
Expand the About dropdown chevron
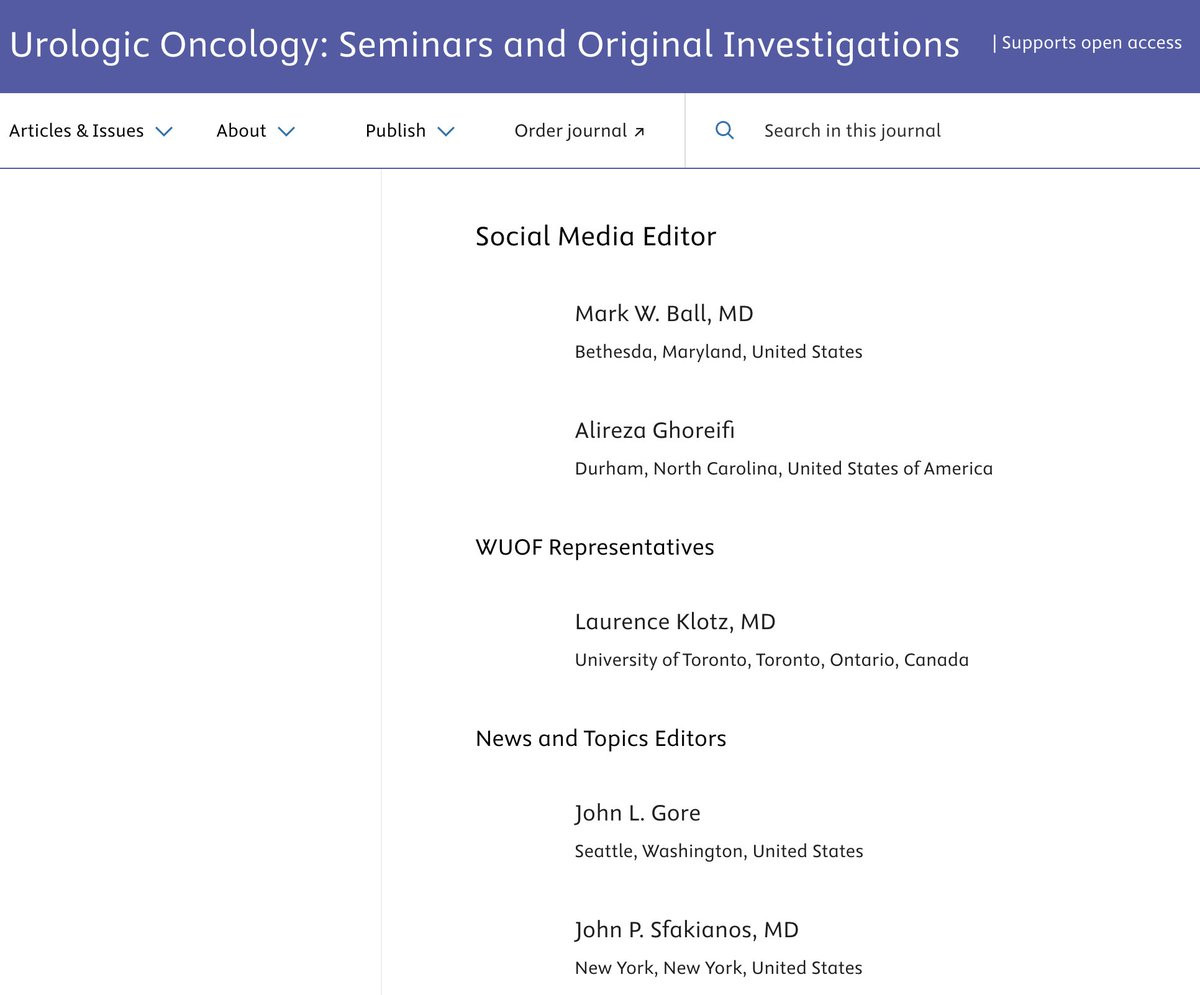[286, 131]
